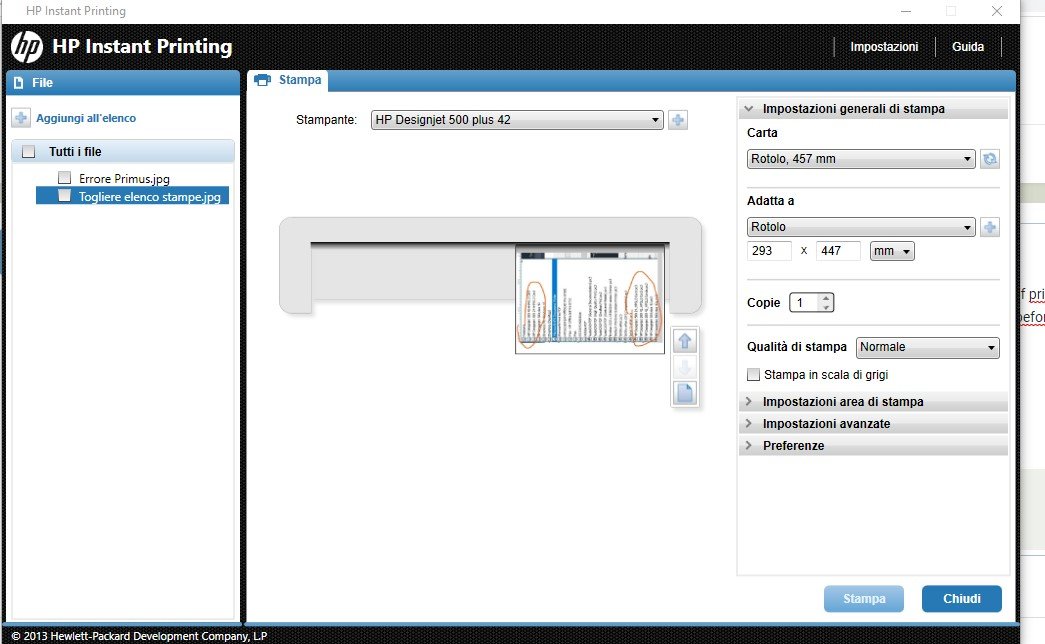Close the HP Instant Printing window
Screen dimensions: 1045x644
pos(996,11)
